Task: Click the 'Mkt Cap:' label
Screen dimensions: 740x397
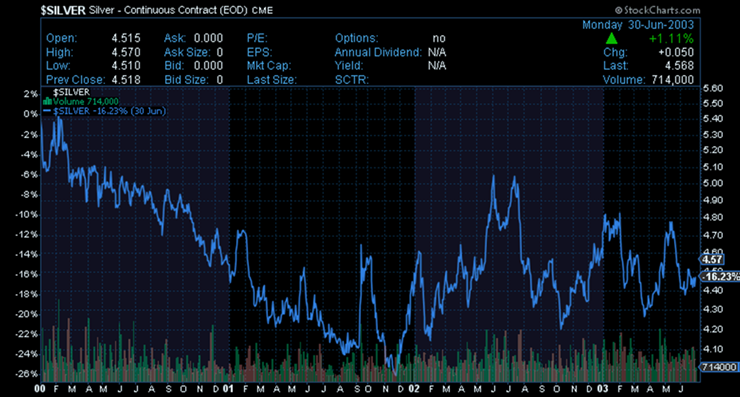Action: [269, 66]
